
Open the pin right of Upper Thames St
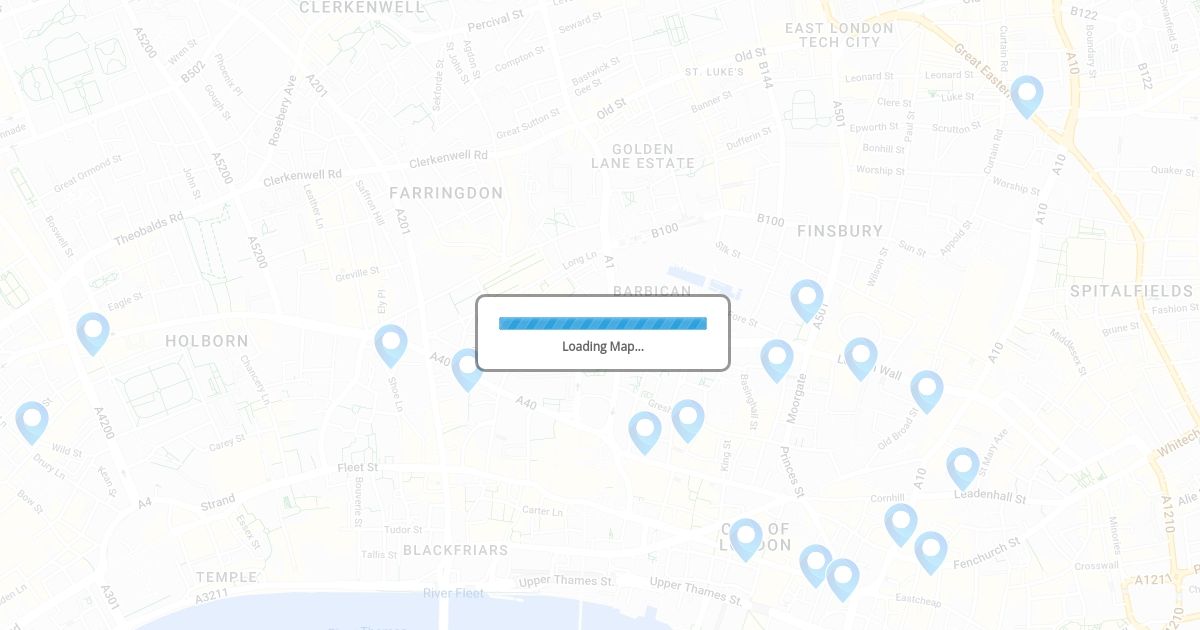coord(816,565)
